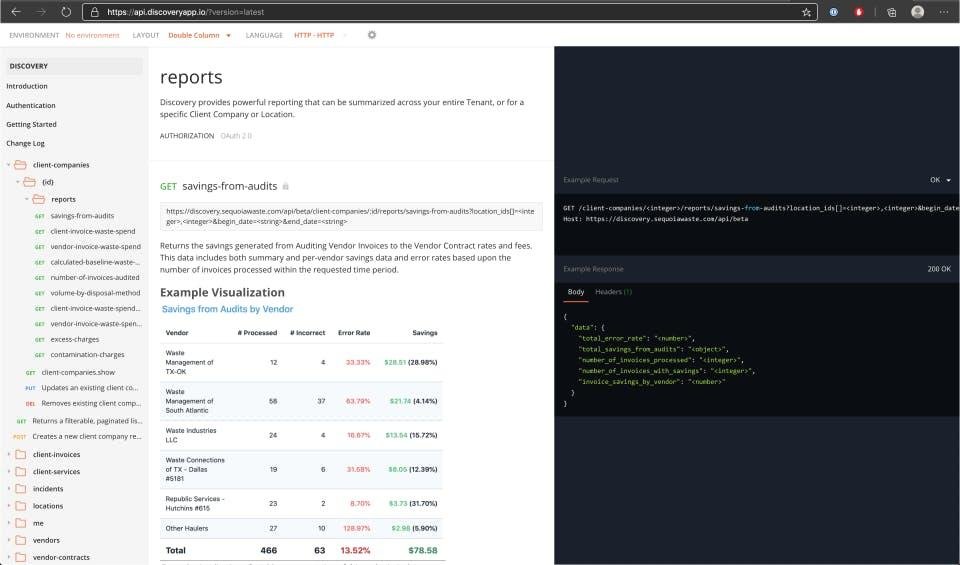
Task: Click the browser address bar URL
Action: point(186,12)
